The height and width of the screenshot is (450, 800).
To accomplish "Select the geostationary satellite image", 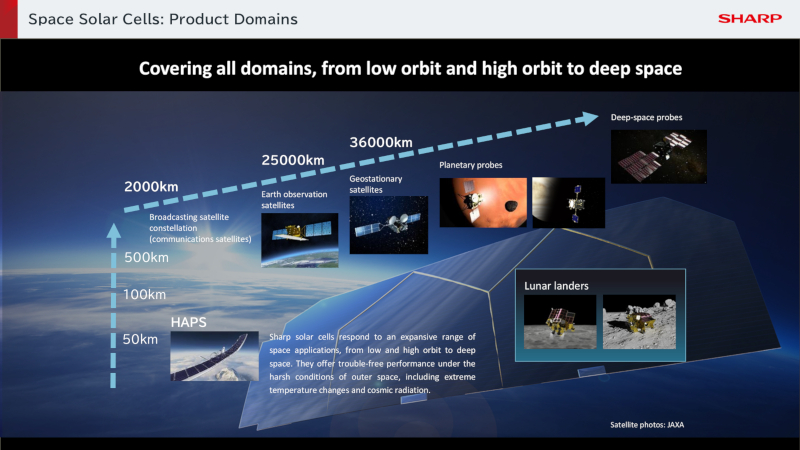I will pos(389,225).
